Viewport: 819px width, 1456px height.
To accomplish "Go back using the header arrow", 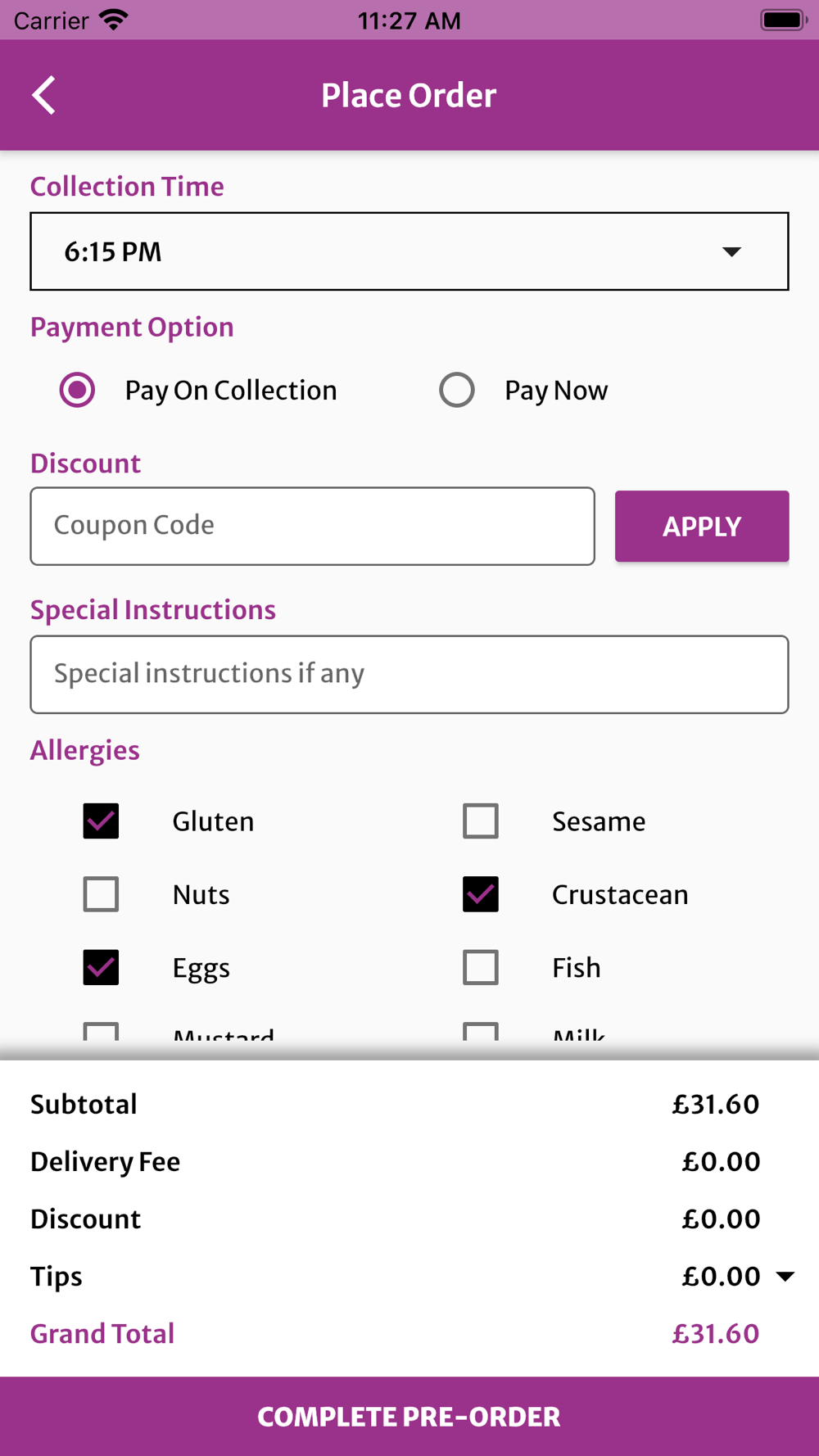I will pyautogui.click(x=44, y=95).
